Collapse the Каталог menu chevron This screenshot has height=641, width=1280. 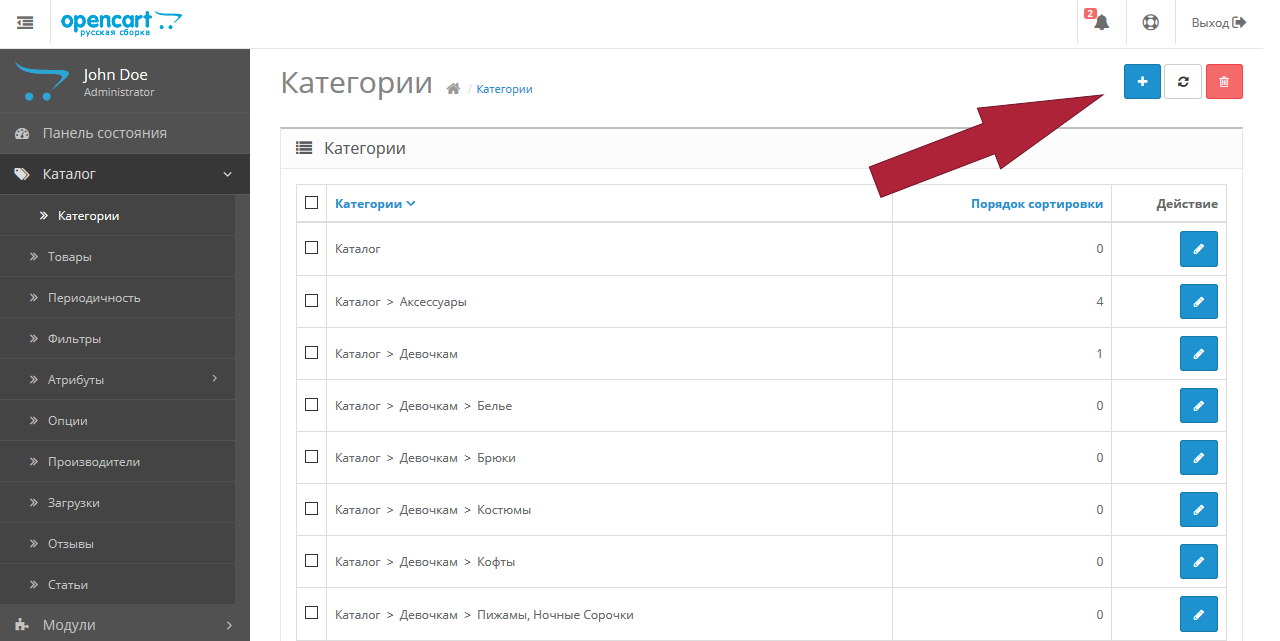(x=227, y=174)
